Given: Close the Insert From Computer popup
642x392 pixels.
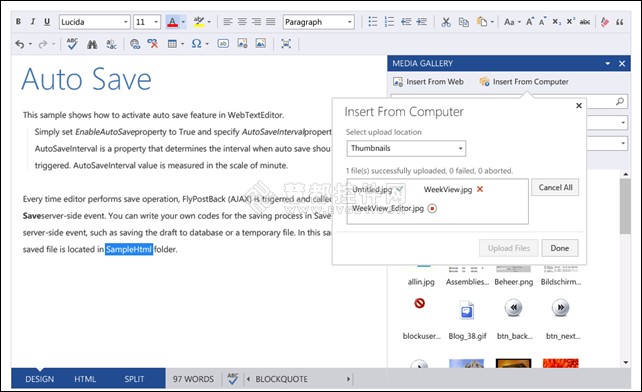Looking at the screenshot, I should [x=579, y=106].
